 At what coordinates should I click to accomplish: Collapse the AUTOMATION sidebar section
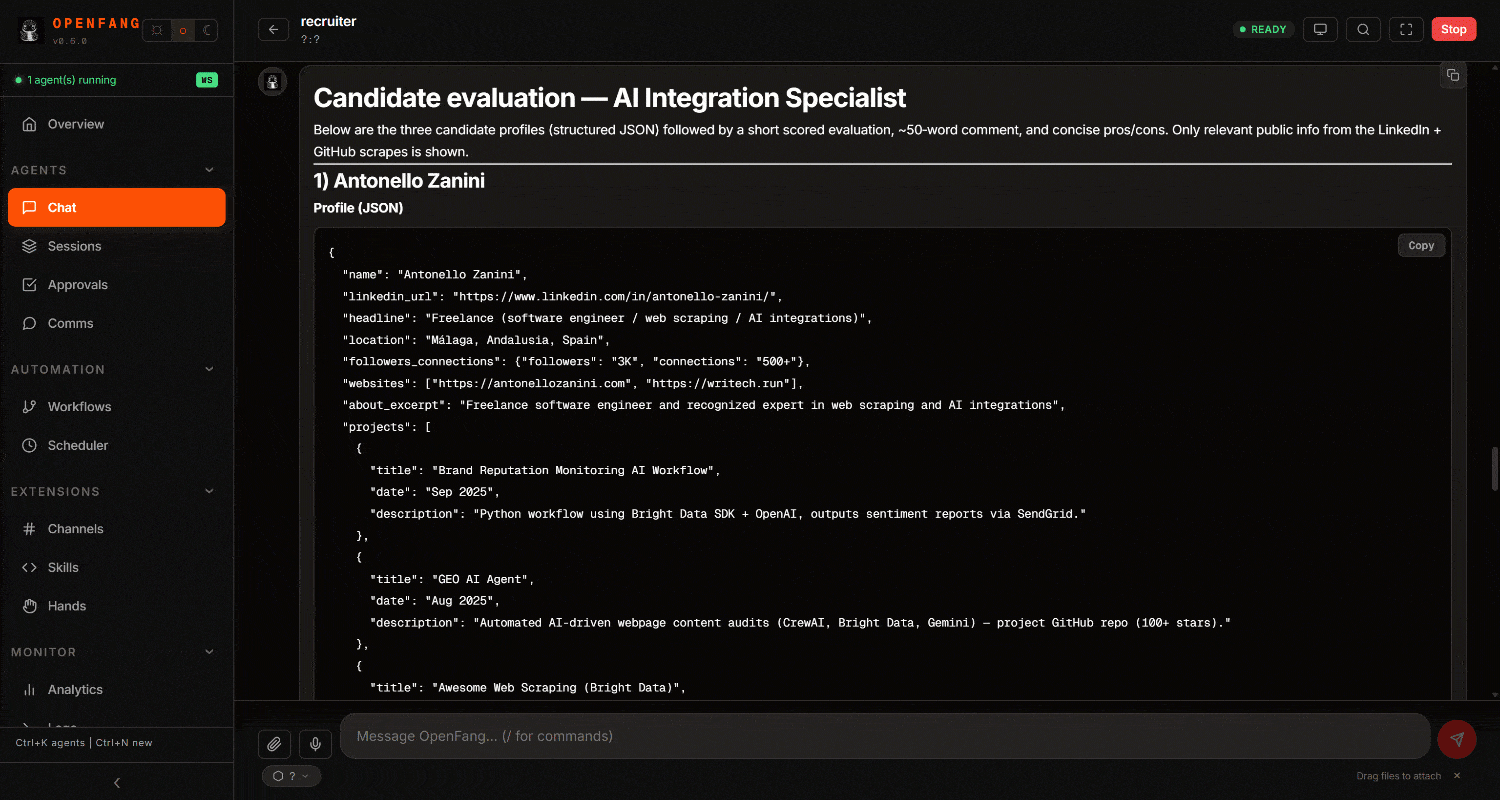pyautogui.click(x=209, y=369)
